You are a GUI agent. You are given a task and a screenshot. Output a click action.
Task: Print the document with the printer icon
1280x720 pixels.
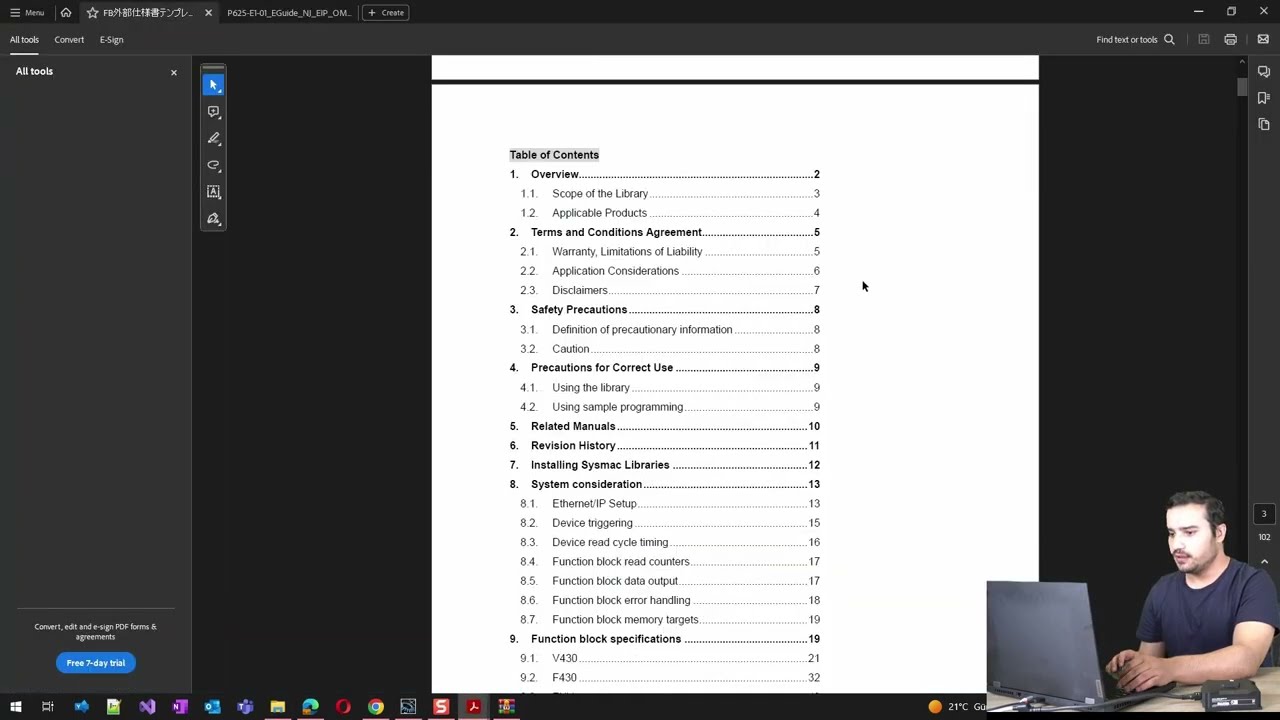(x=1231, y=40)
